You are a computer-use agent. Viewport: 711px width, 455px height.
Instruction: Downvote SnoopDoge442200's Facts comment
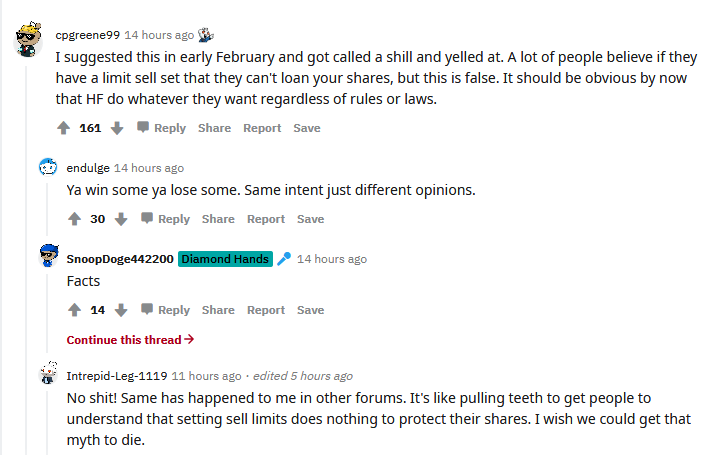click(121, 310)
